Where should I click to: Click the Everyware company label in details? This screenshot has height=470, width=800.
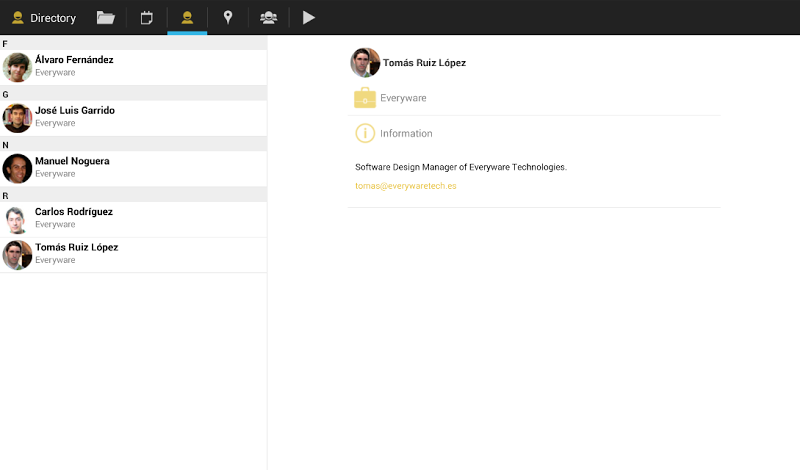coord(403,98)
